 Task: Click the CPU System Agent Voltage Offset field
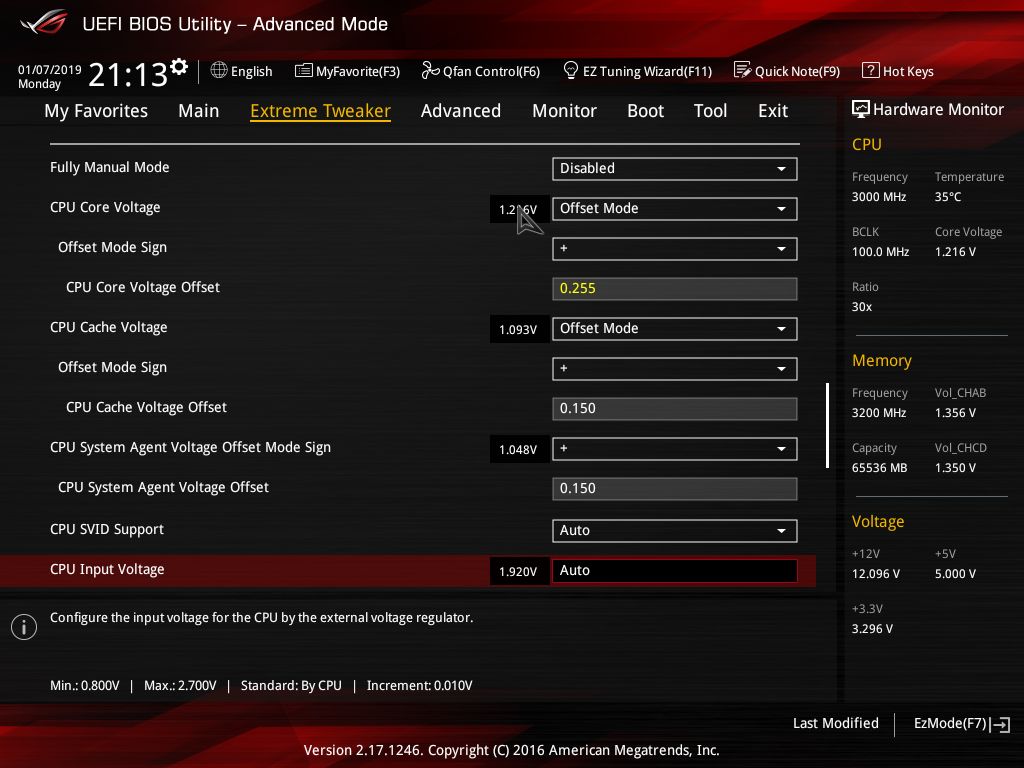[675, 488]
